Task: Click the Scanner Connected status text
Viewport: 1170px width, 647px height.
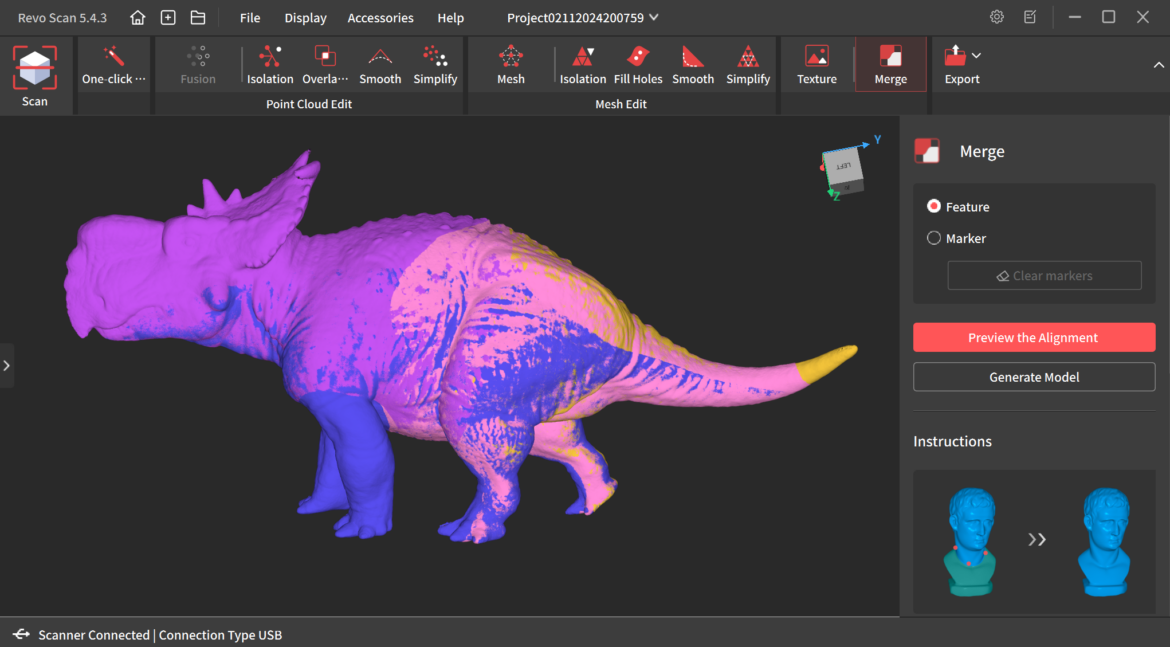Action: [x=93, y=635]
